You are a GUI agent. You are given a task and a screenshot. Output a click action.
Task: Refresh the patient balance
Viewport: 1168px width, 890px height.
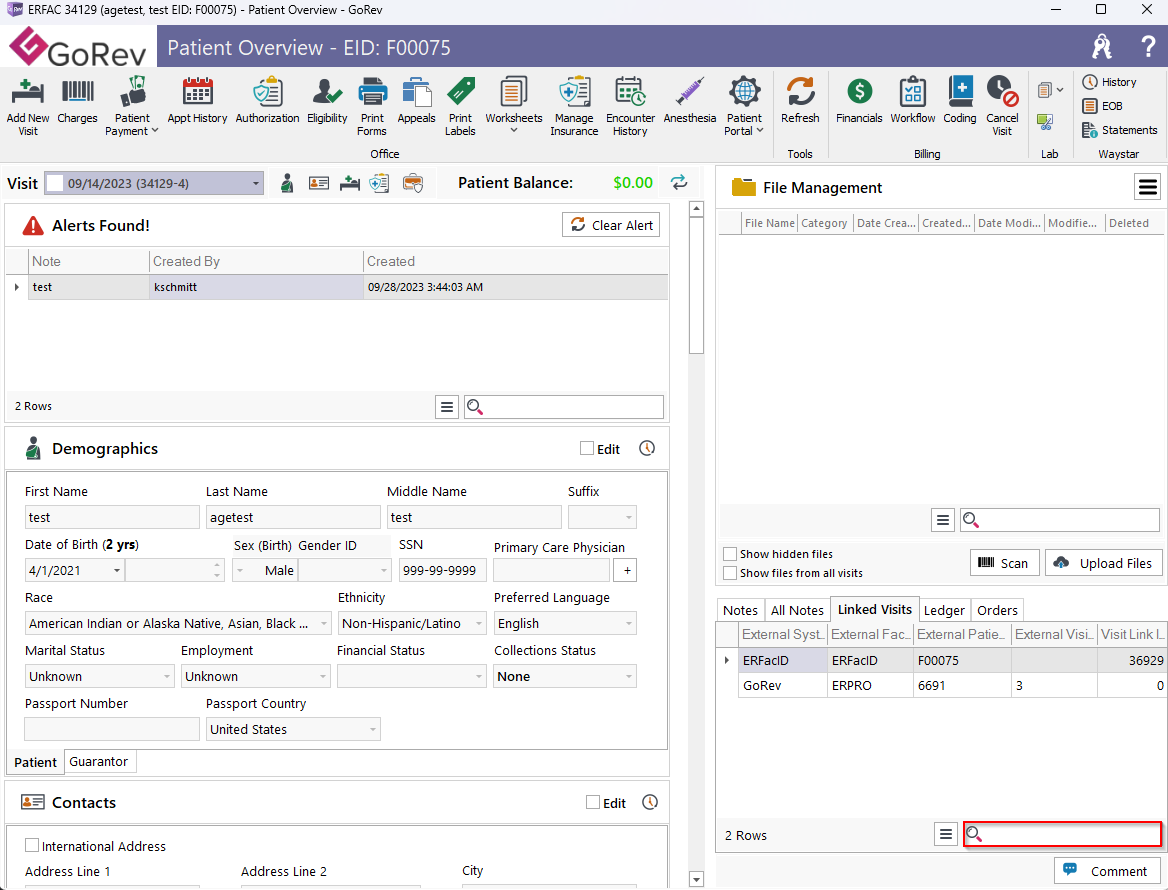click(x=679, y=182)
